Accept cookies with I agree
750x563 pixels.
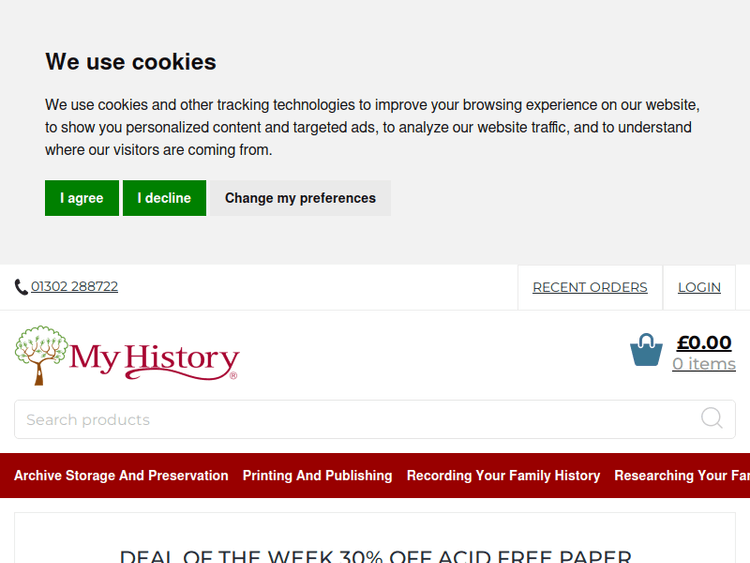pyautogui.click(x=82, y=198)
